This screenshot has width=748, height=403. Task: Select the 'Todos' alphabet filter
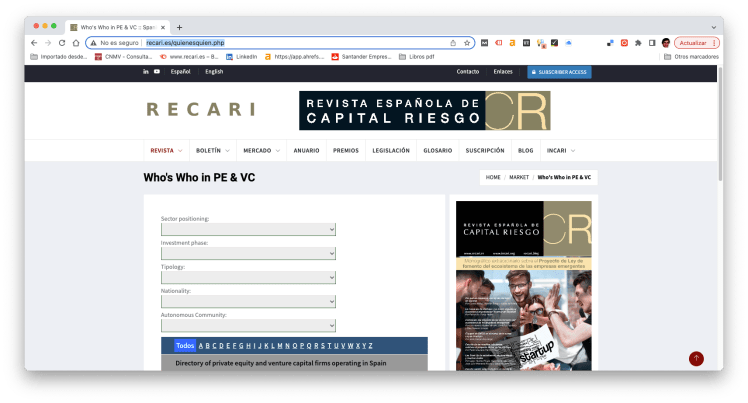point(185,346)
